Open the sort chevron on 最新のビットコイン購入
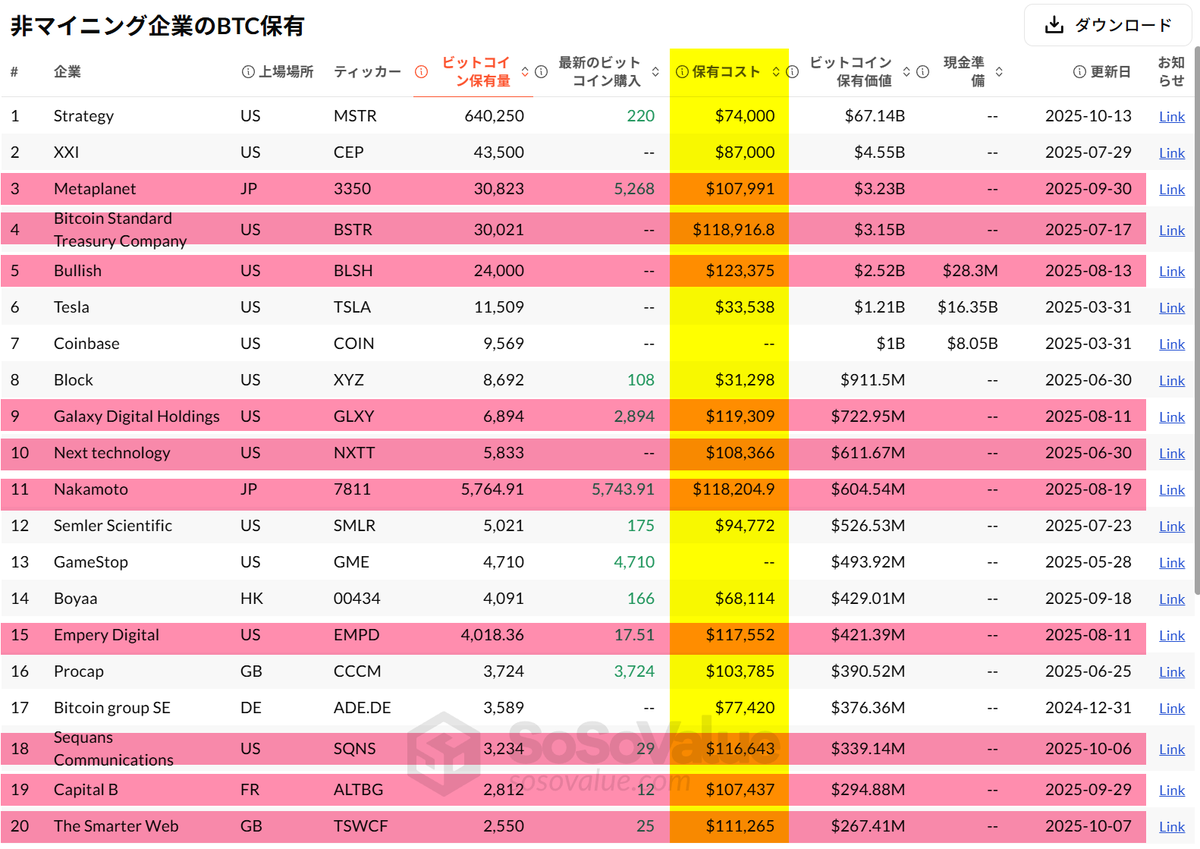This screenshot has height=849, width=1200. 655,72
